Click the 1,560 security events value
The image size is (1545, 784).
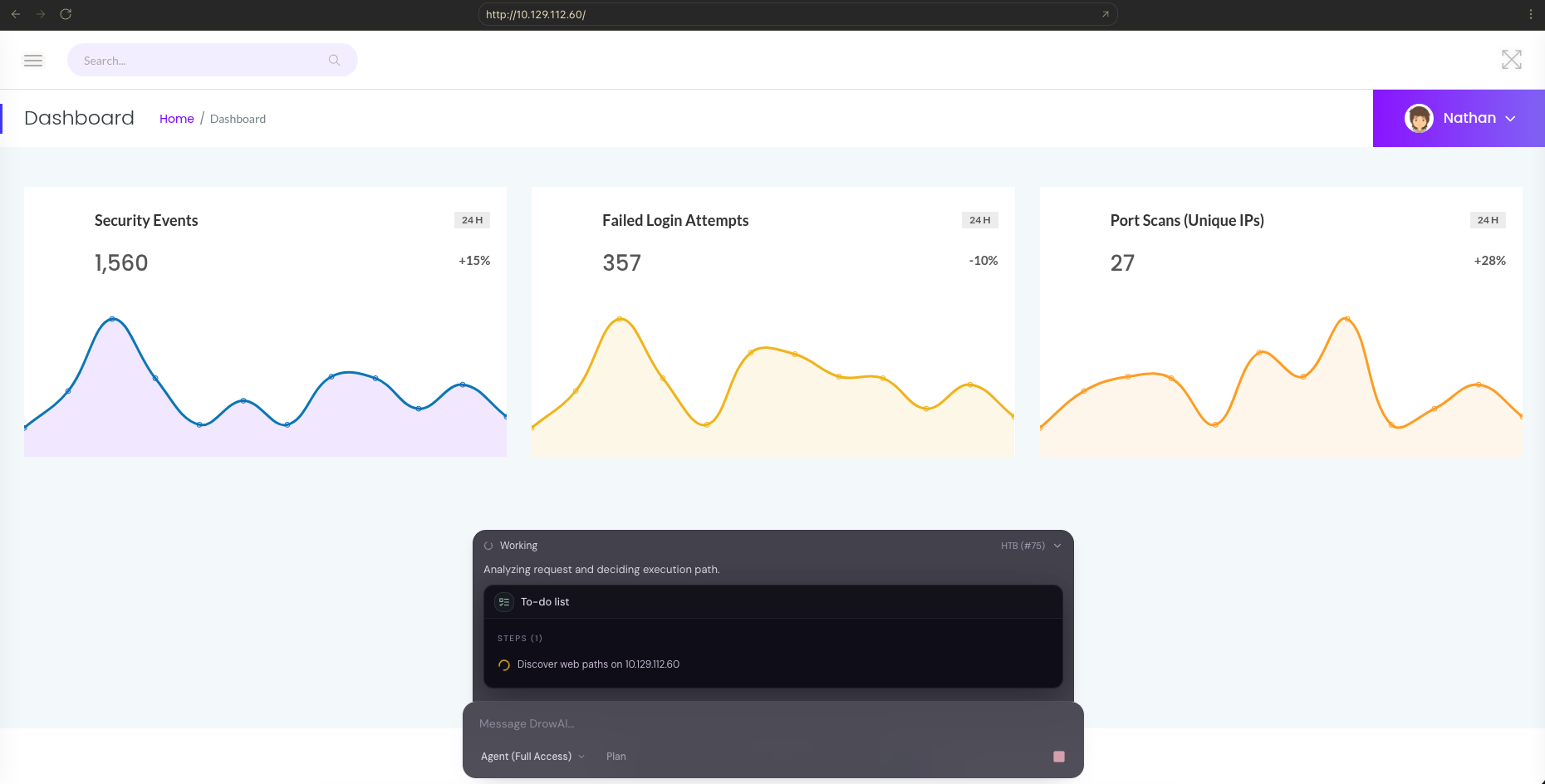121,263
